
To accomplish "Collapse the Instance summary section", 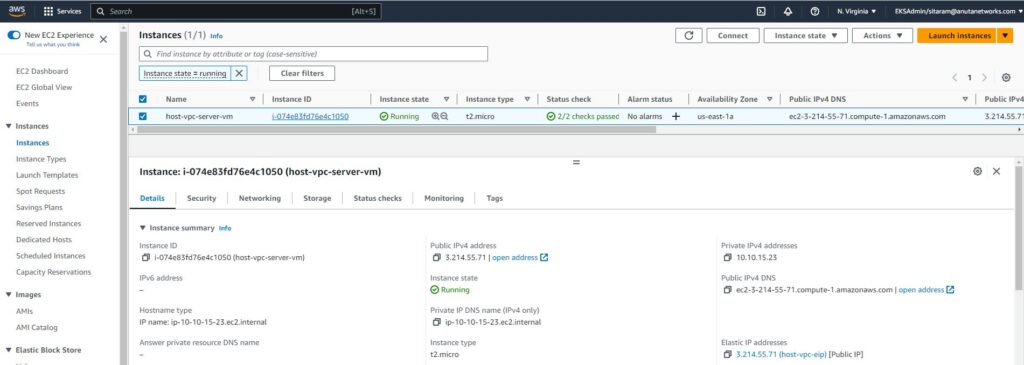I will click(143, 228).
